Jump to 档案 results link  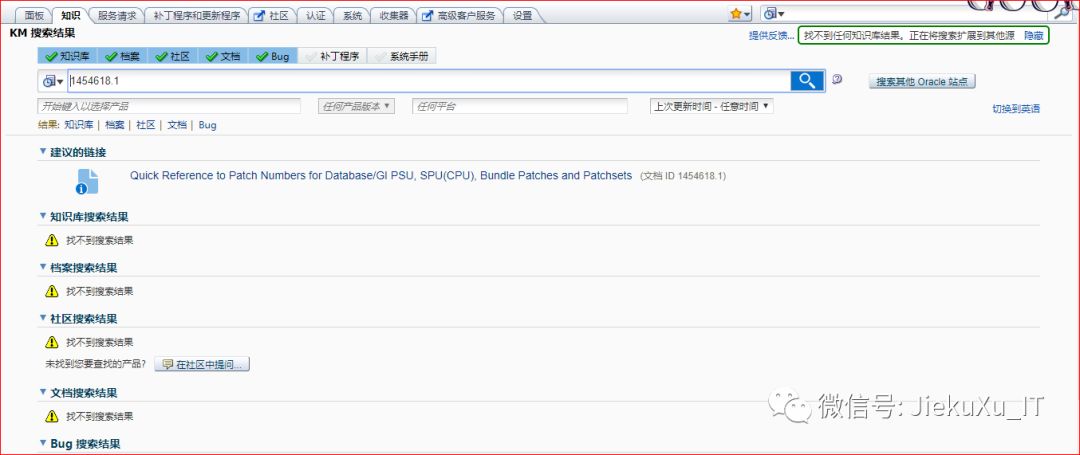click(x=115, y=125)
